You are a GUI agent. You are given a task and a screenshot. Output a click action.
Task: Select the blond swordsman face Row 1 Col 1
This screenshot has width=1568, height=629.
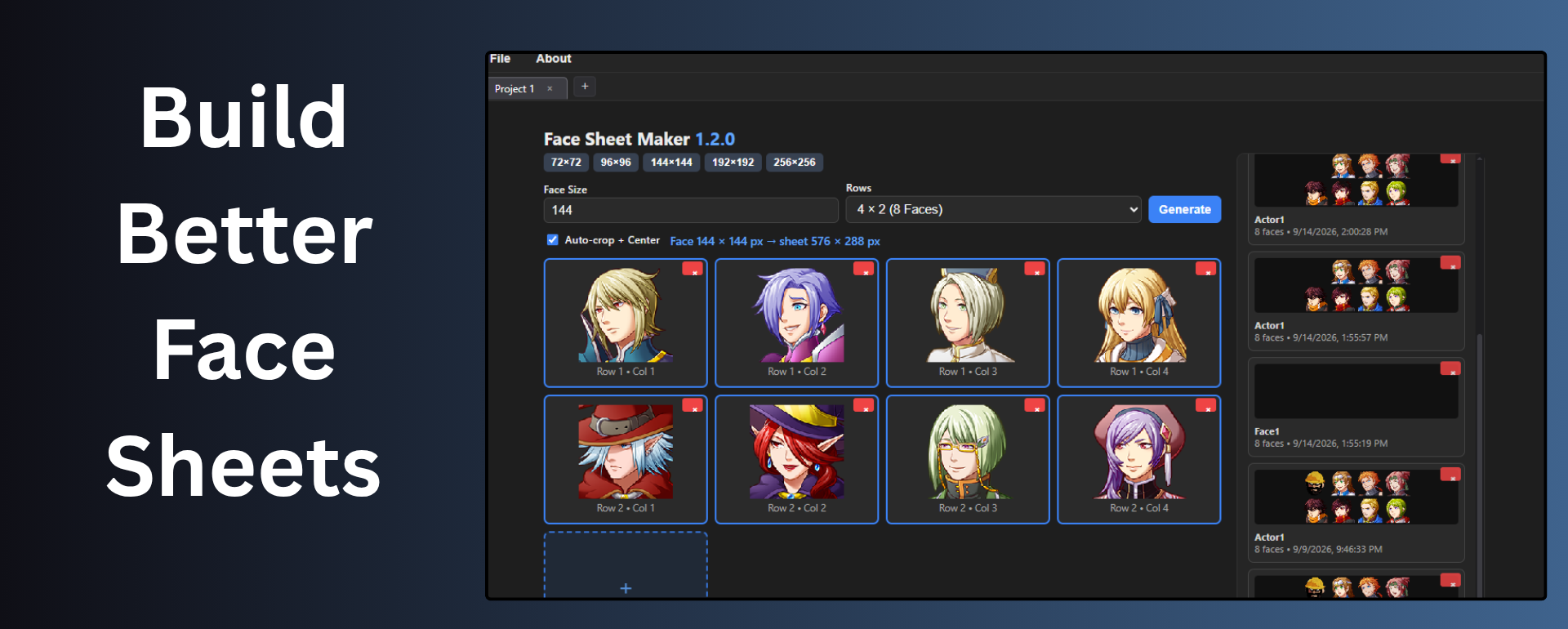[626, 323]
